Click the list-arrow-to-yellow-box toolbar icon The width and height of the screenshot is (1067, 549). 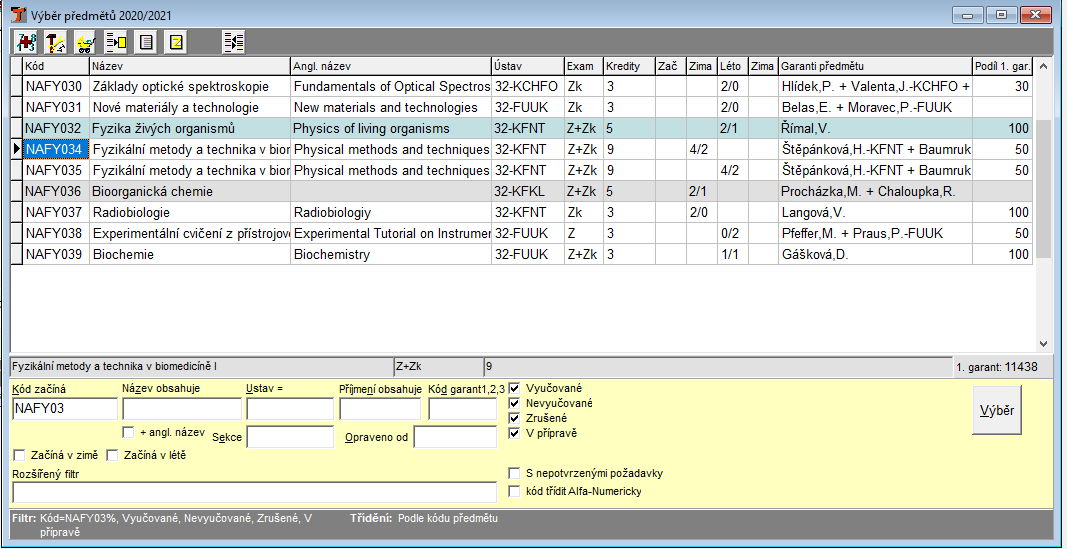pos(116,42)
